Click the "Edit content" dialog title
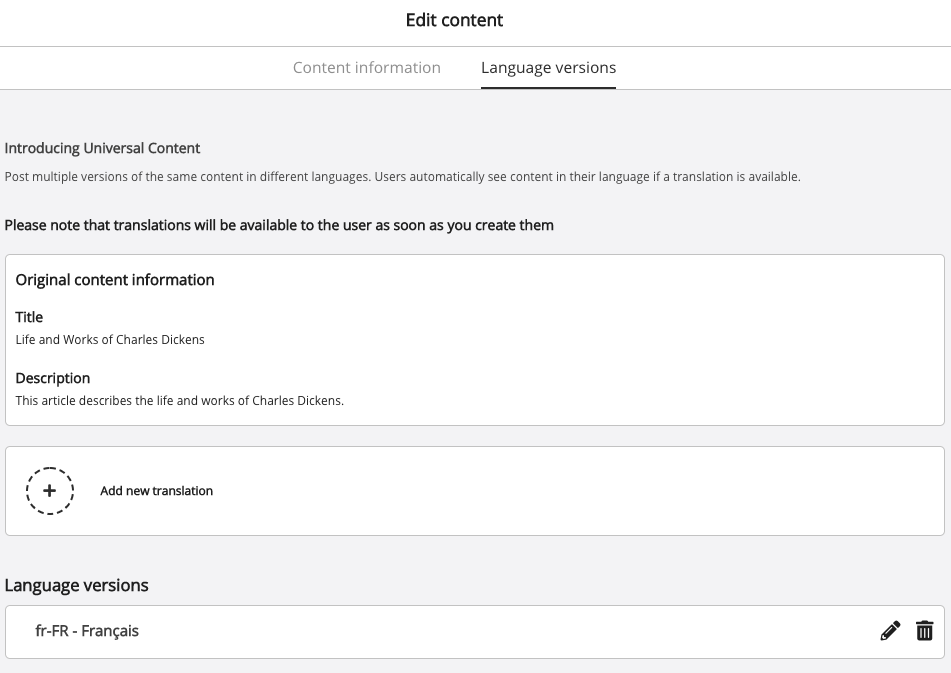This screenshot has height=673, width=951. pos(454,20)
